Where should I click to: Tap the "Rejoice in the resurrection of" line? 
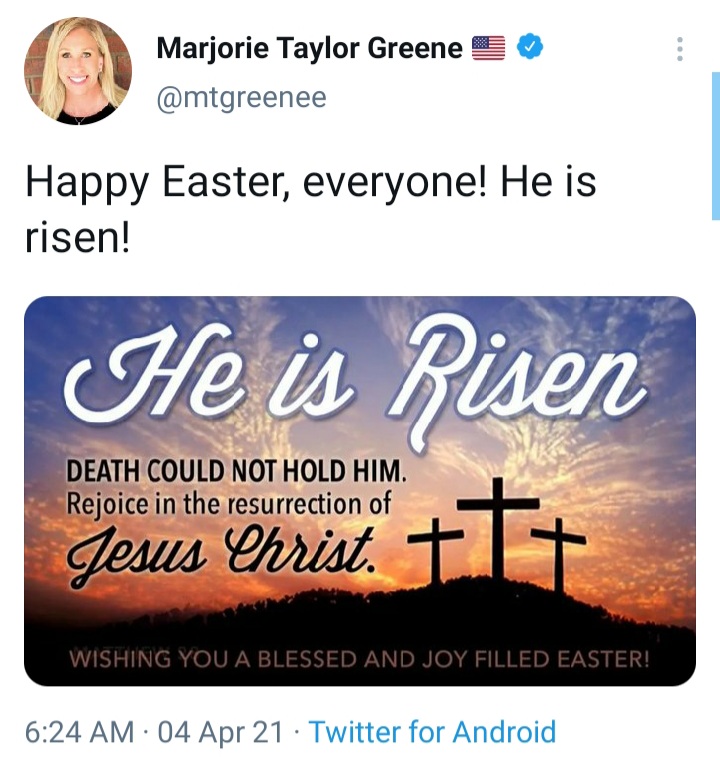point(229,503)
